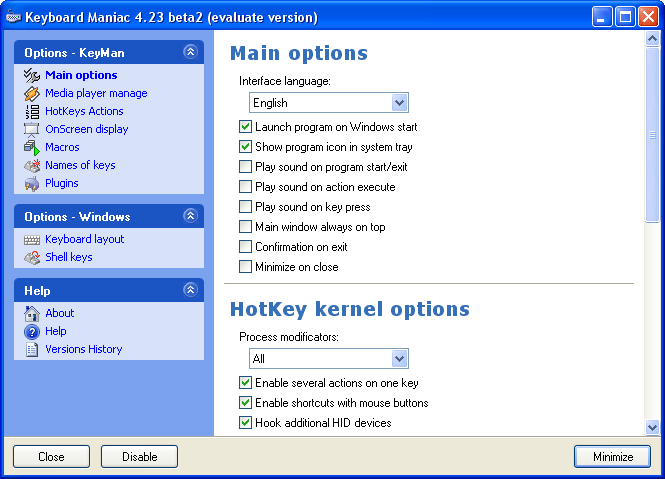The image size is (665, 479).
Task: Click the Media player manage icon
Action: pos(32,93)
